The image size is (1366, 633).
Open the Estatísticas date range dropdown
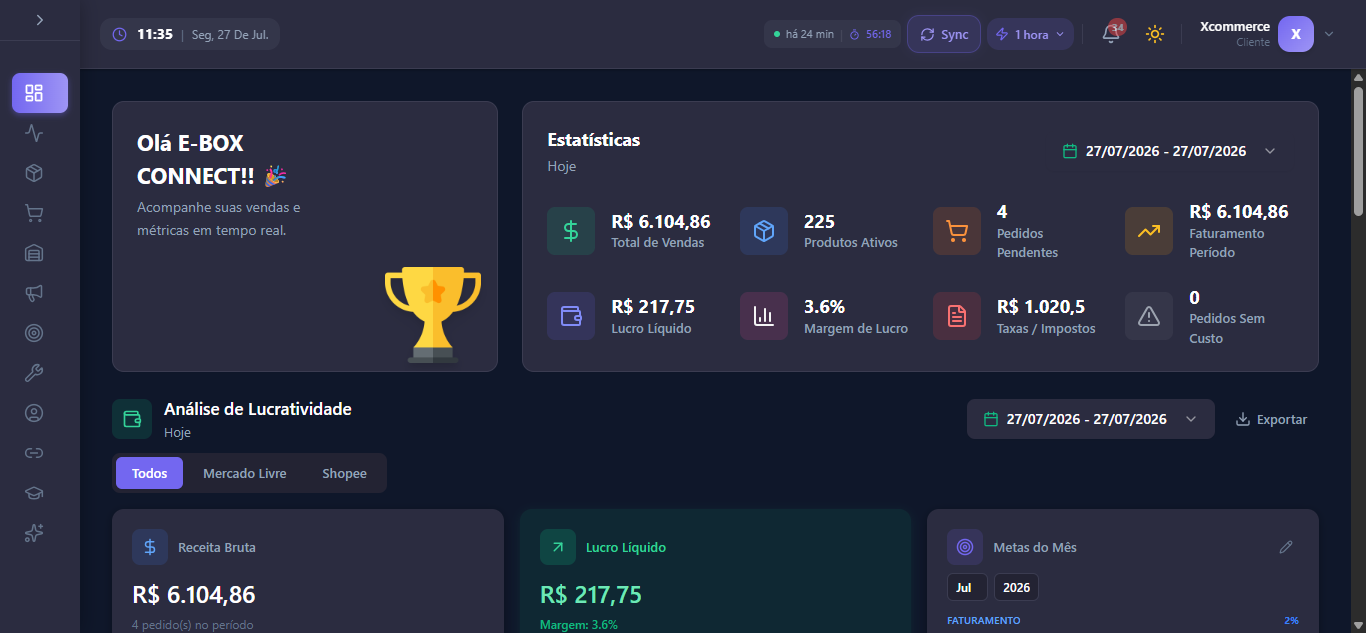click(1169, 151)
